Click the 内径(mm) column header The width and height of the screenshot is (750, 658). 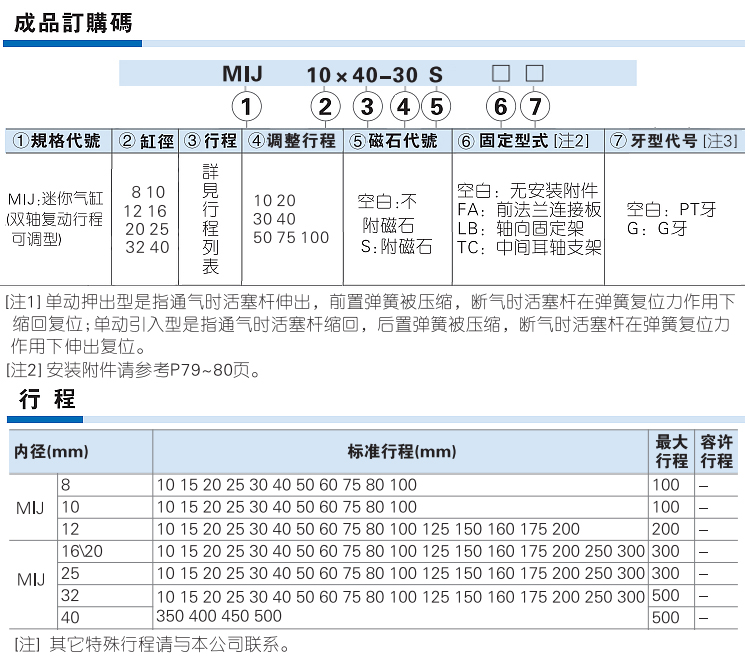click(45, 452)
